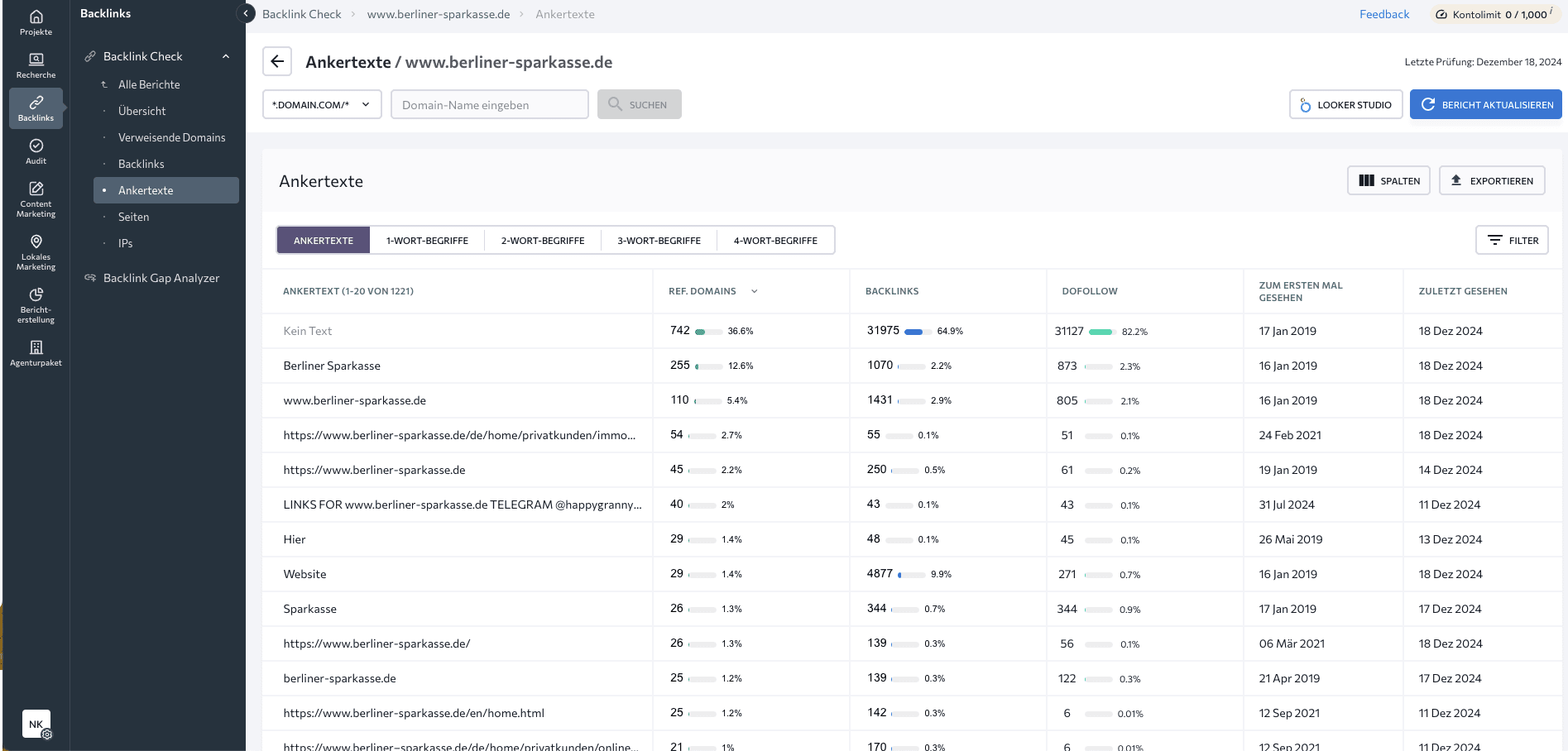The height and width of the screenshot is (751, 1568).
Task: Open Backlink Gap Analyzer
Action: [x=161, y=278]
